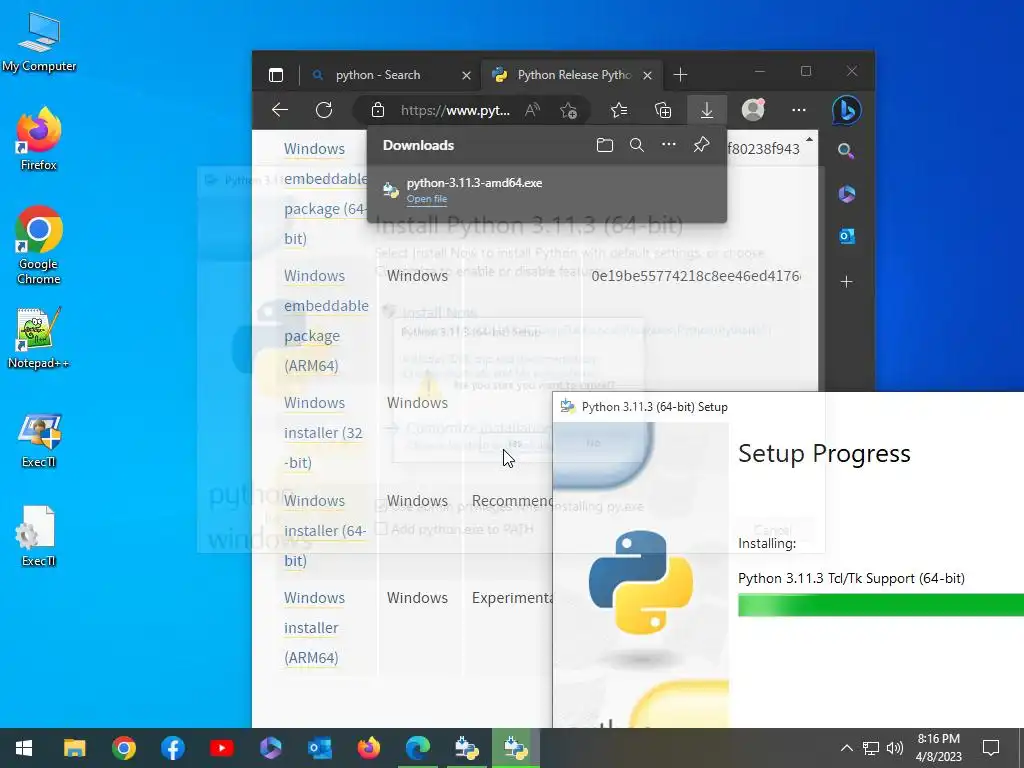Screen dimensions: 1024x768
Task: Open Outlook from the taskbar
Action: pyautogui.click(x=319, y=748)
